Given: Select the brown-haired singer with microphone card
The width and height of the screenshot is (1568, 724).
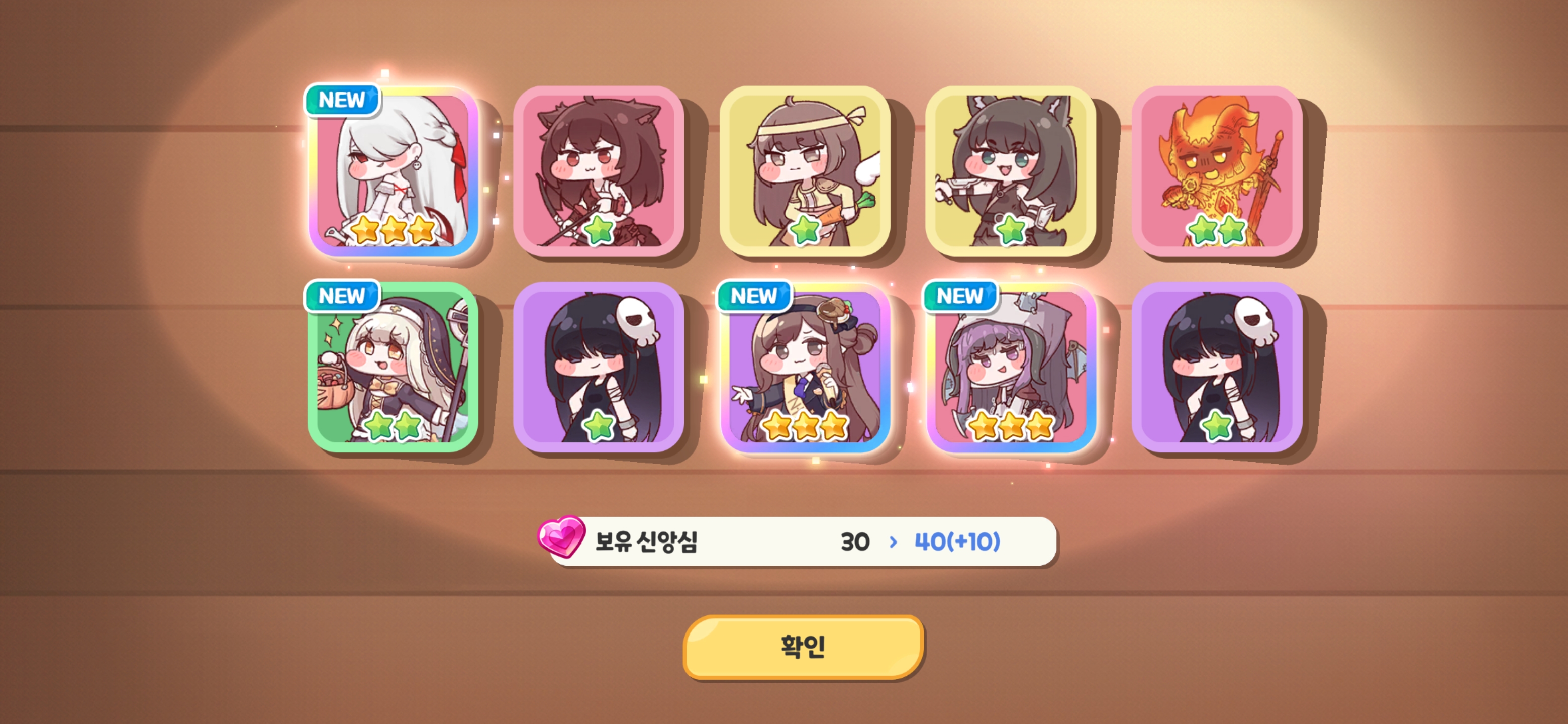Looking at the screenshot, I should click(805, 367).
